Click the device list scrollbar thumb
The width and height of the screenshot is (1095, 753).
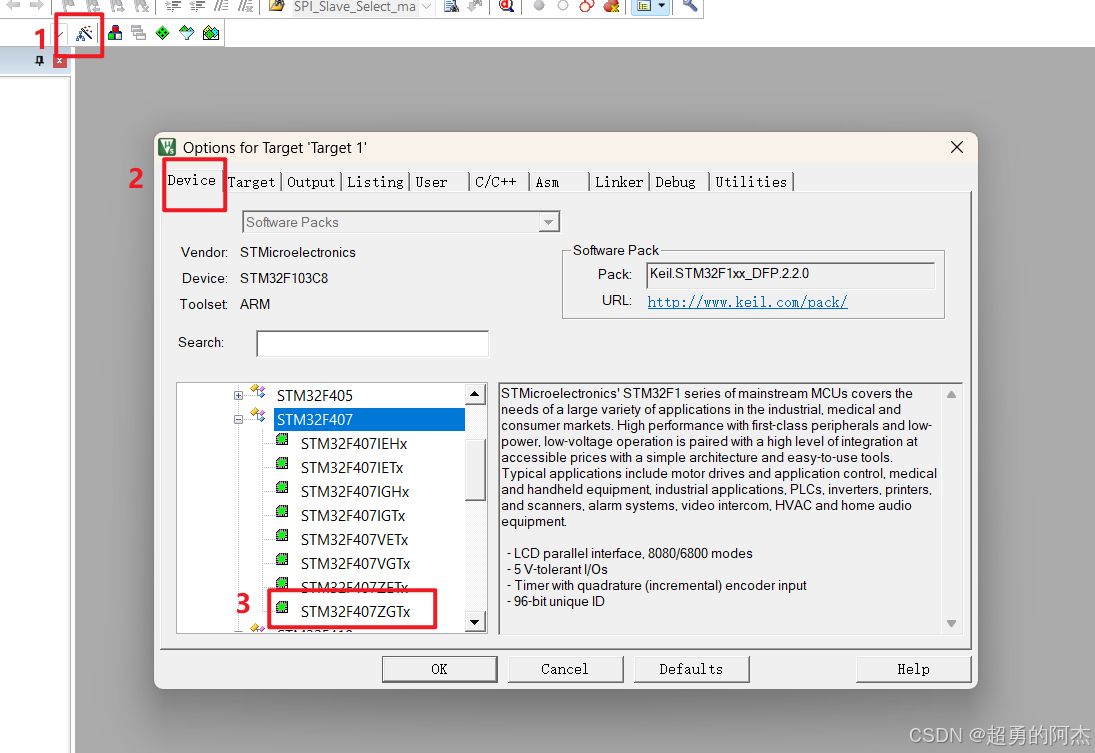pyautogui.click(x=475, y=469)
